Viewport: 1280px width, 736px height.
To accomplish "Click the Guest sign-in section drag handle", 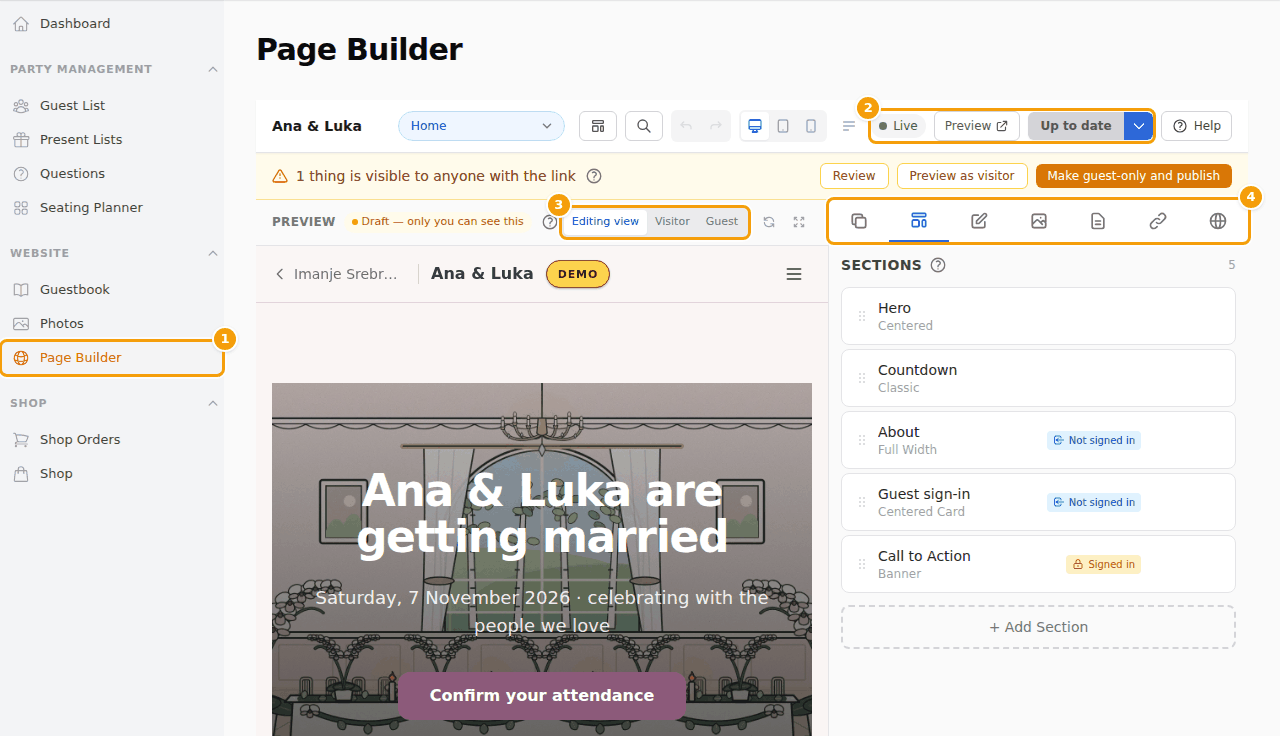I will pos(862,502).
